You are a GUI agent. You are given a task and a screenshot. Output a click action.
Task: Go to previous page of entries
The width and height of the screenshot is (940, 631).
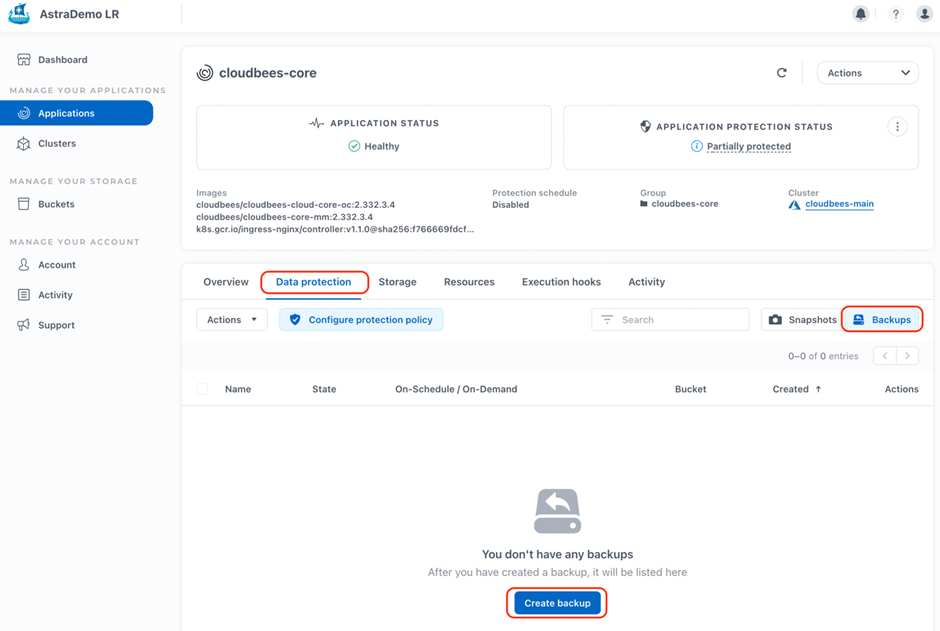[885, 356]
